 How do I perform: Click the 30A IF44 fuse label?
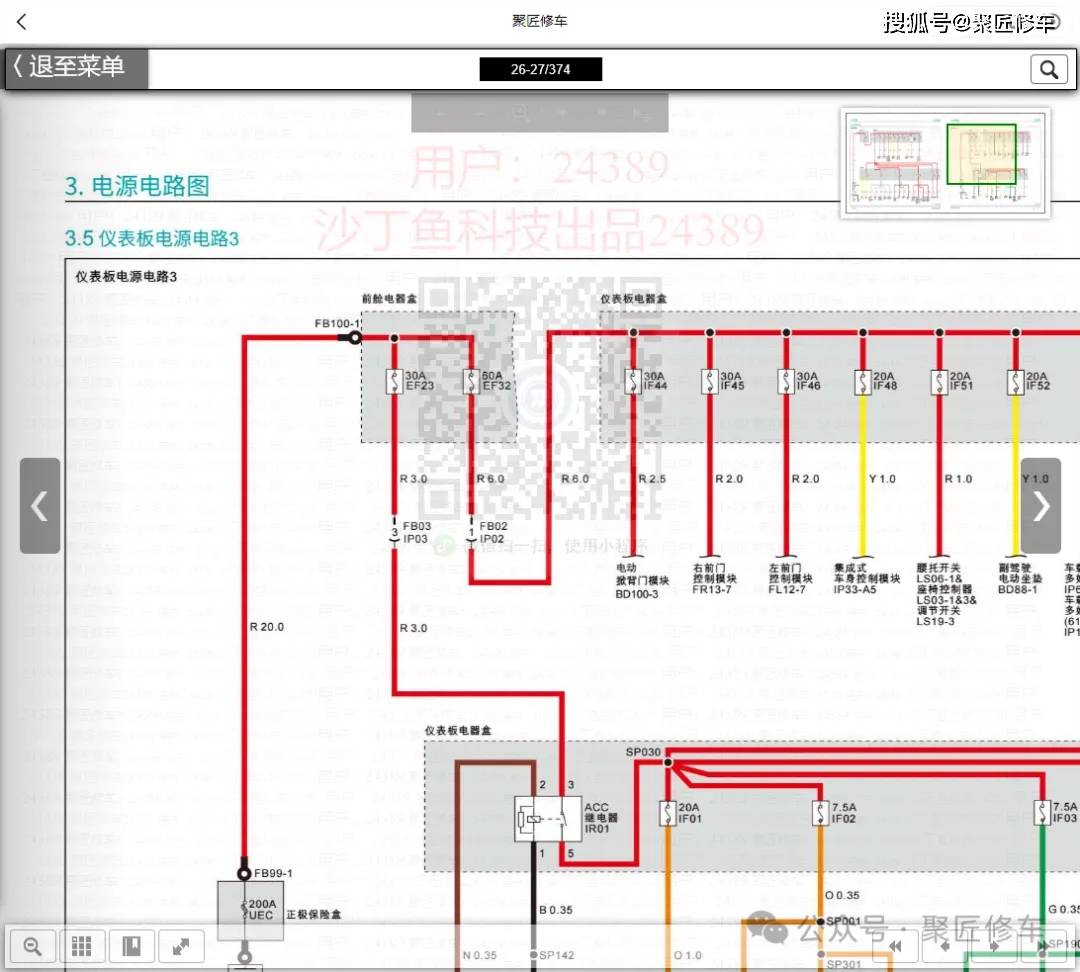tap(655, 381)
